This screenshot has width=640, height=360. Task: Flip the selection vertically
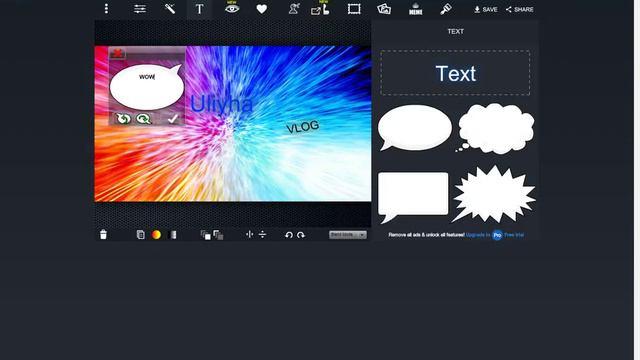(262, 234)
